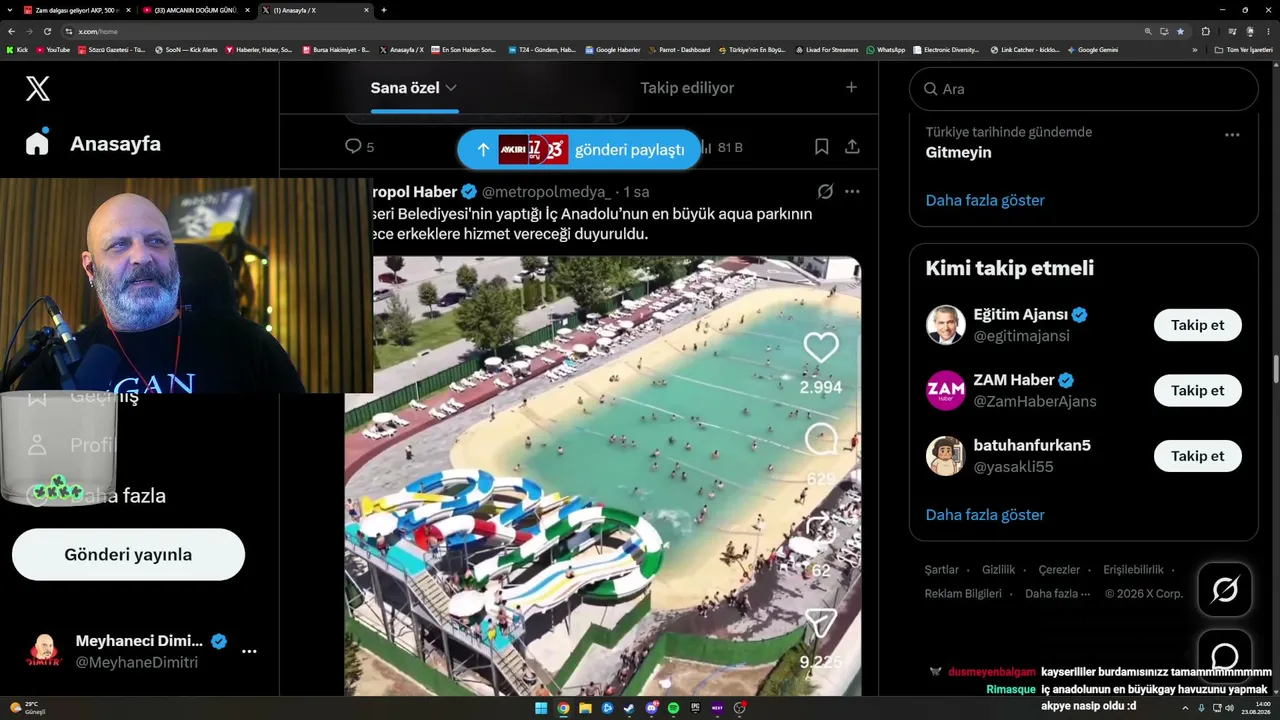Expand the bookmarks overflow chevron
Viewport: 1280px width, 720px height.
tap(1194, 49)
